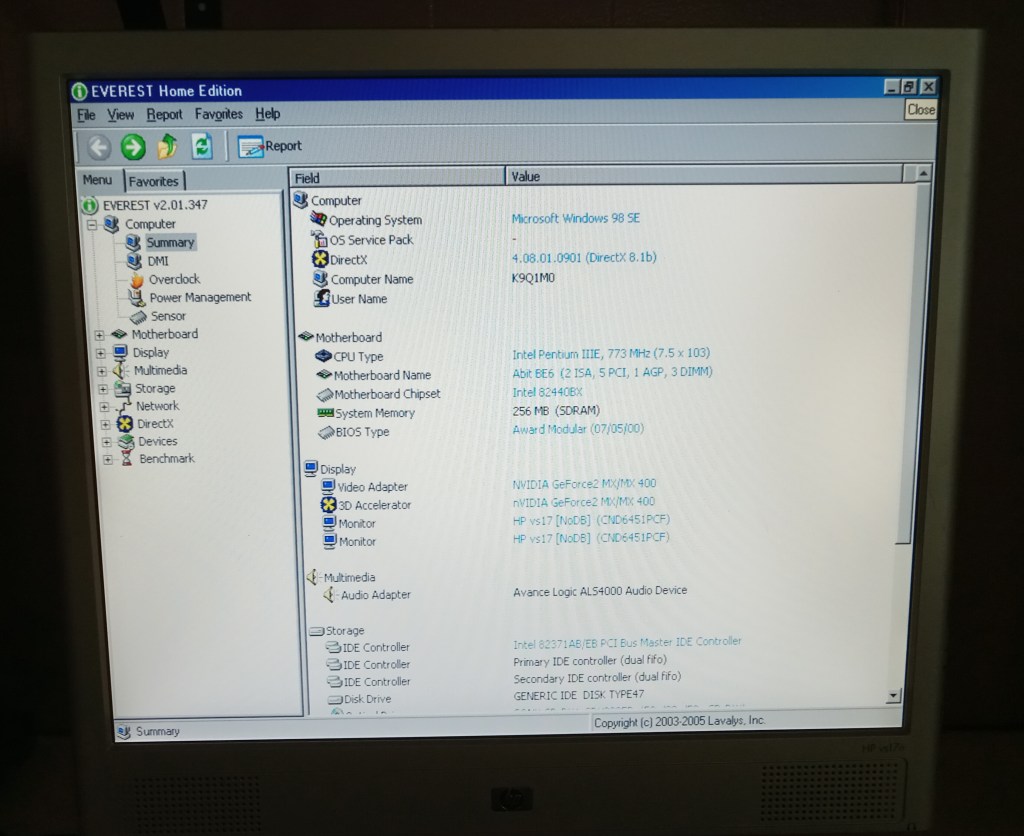Open the File menu

click(x=86, y=115)
